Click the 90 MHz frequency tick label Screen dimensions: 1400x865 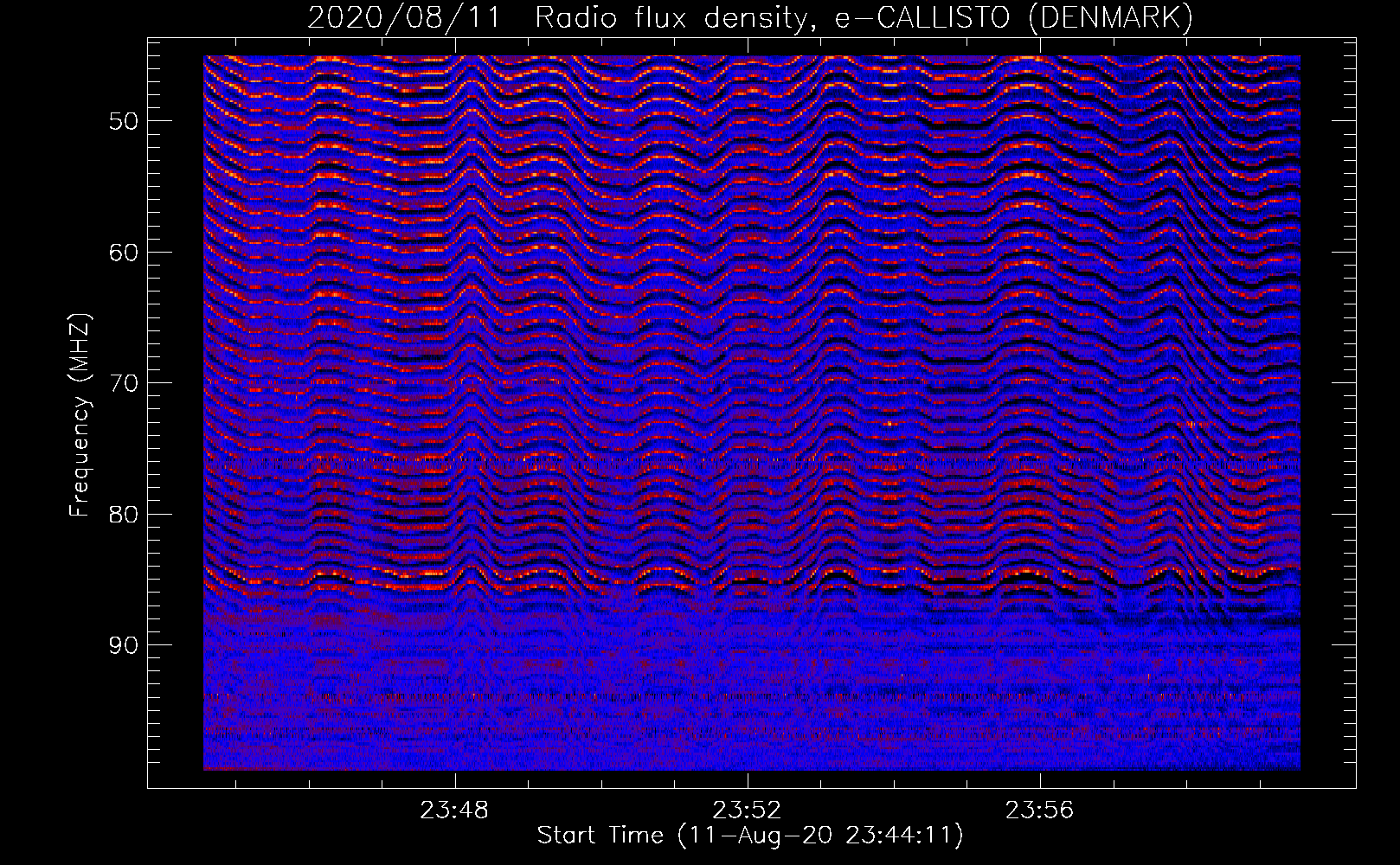(x=124, y=645)
